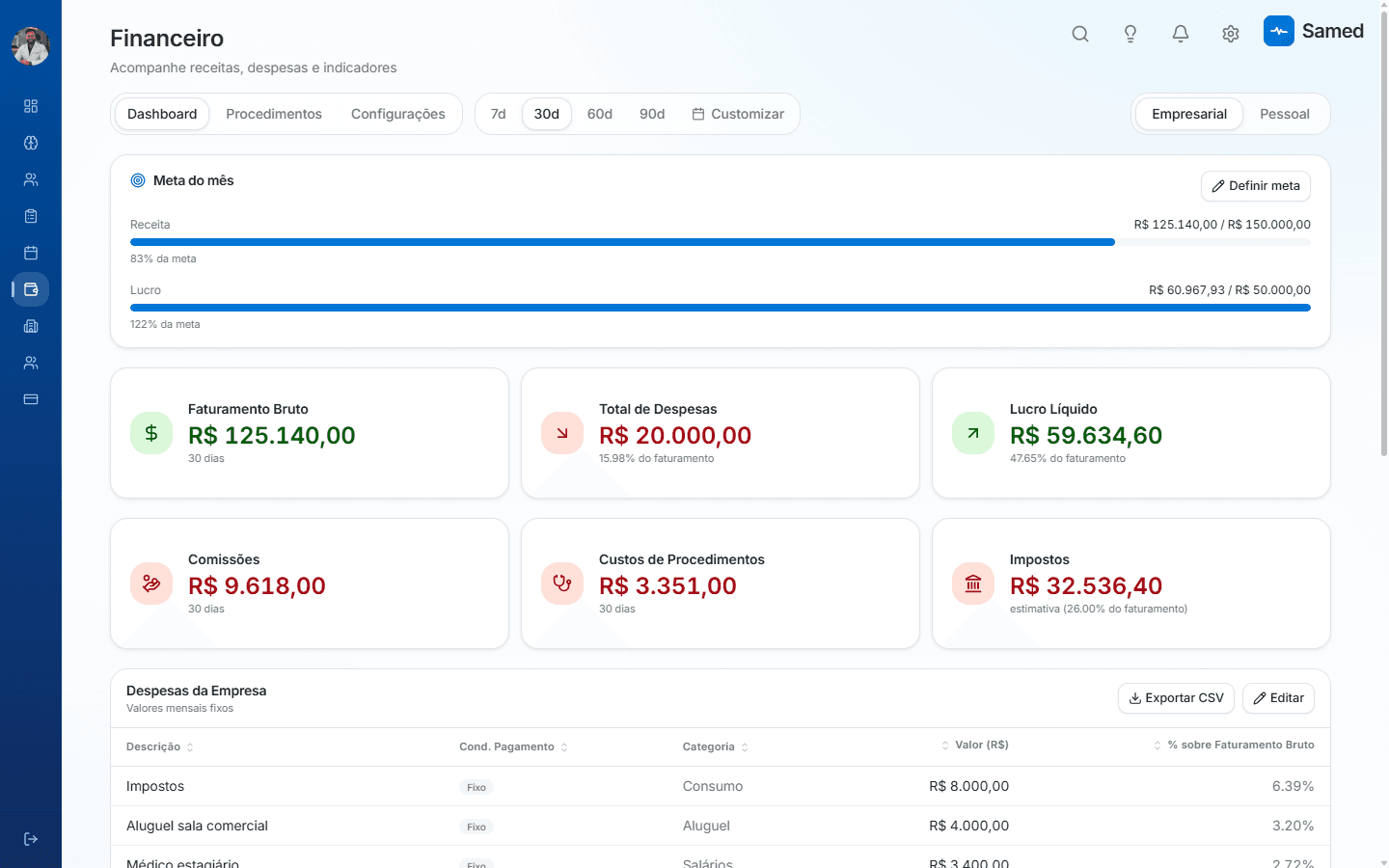Click the page vertical scrollbar
The image size is (1389, 868).
1384,231
